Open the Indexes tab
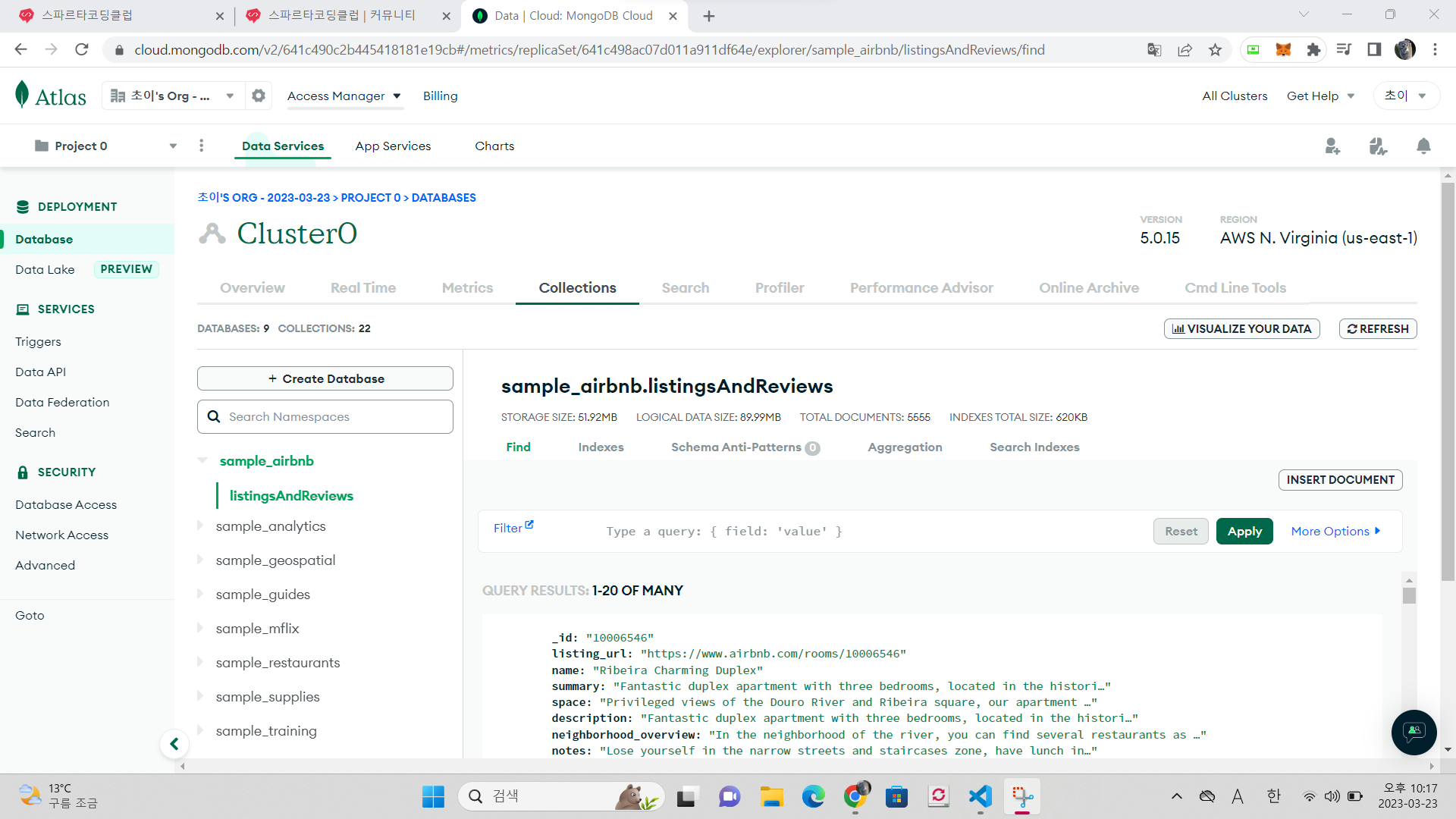The width and height of the screenshot is (1456, 819). click(601, 447)
